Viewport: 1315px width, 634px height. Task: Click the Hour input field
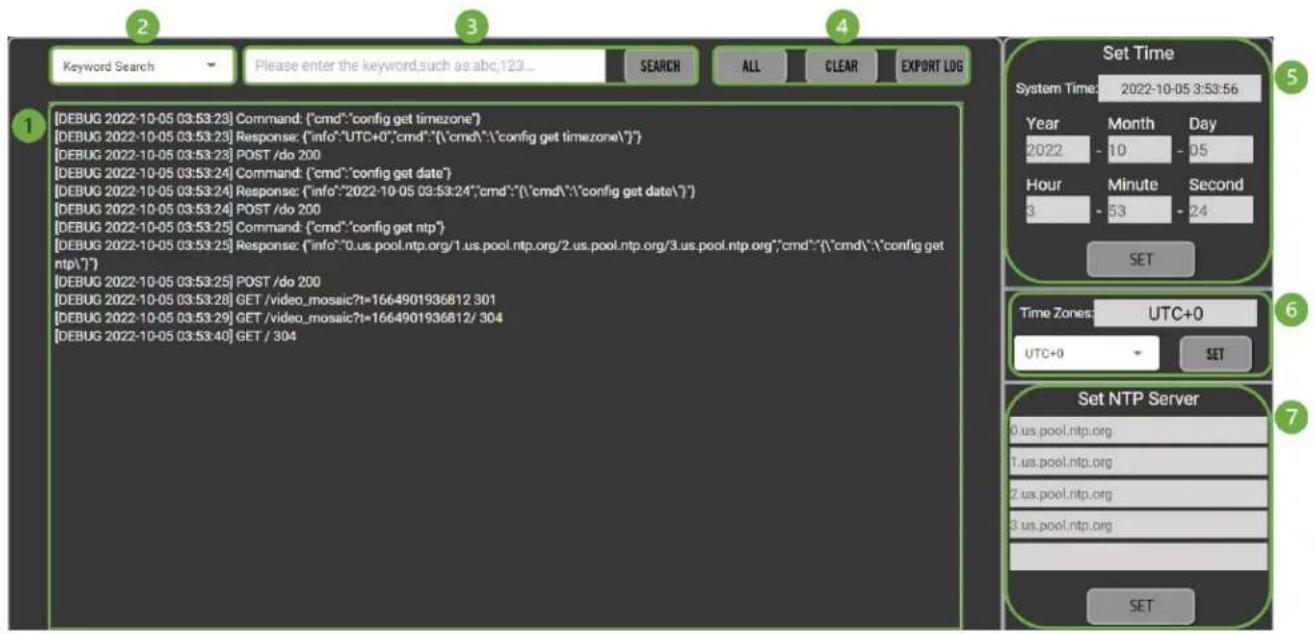pyautogui.click(x=1058, y=210)
